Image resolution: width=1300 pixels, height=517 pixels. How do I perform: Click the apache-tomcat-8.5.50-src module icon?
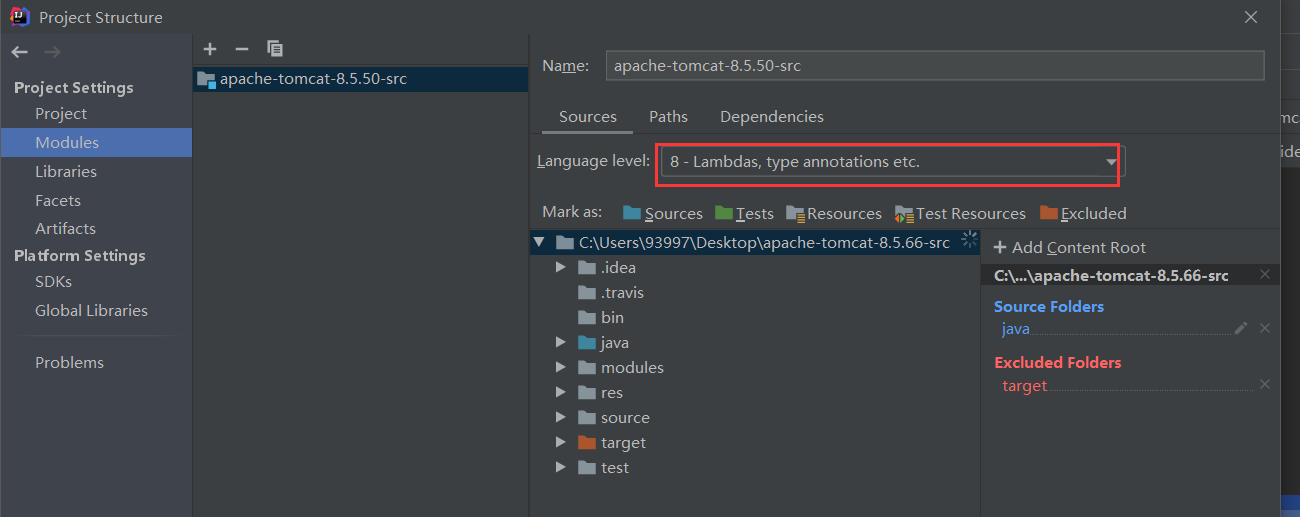[206, 79]
